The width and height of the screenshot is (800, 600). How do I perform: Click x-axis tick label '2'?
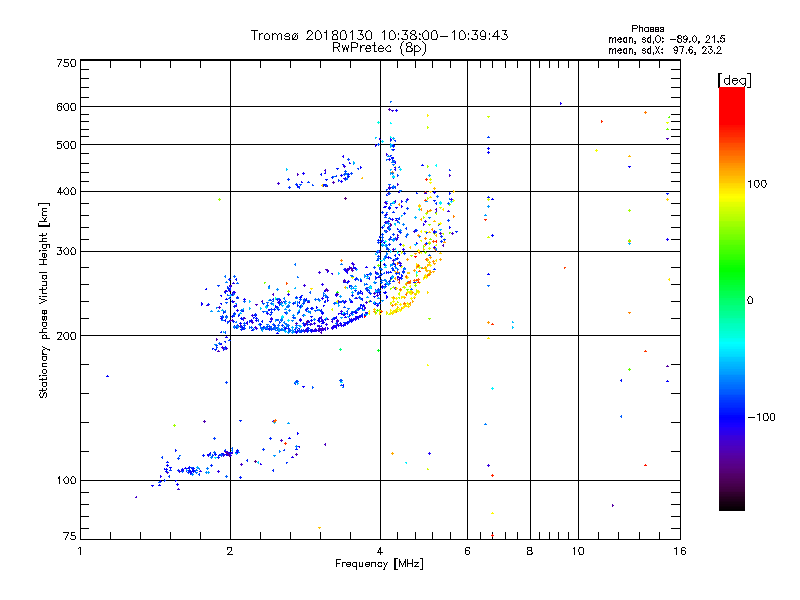click(x=230, y=551)
